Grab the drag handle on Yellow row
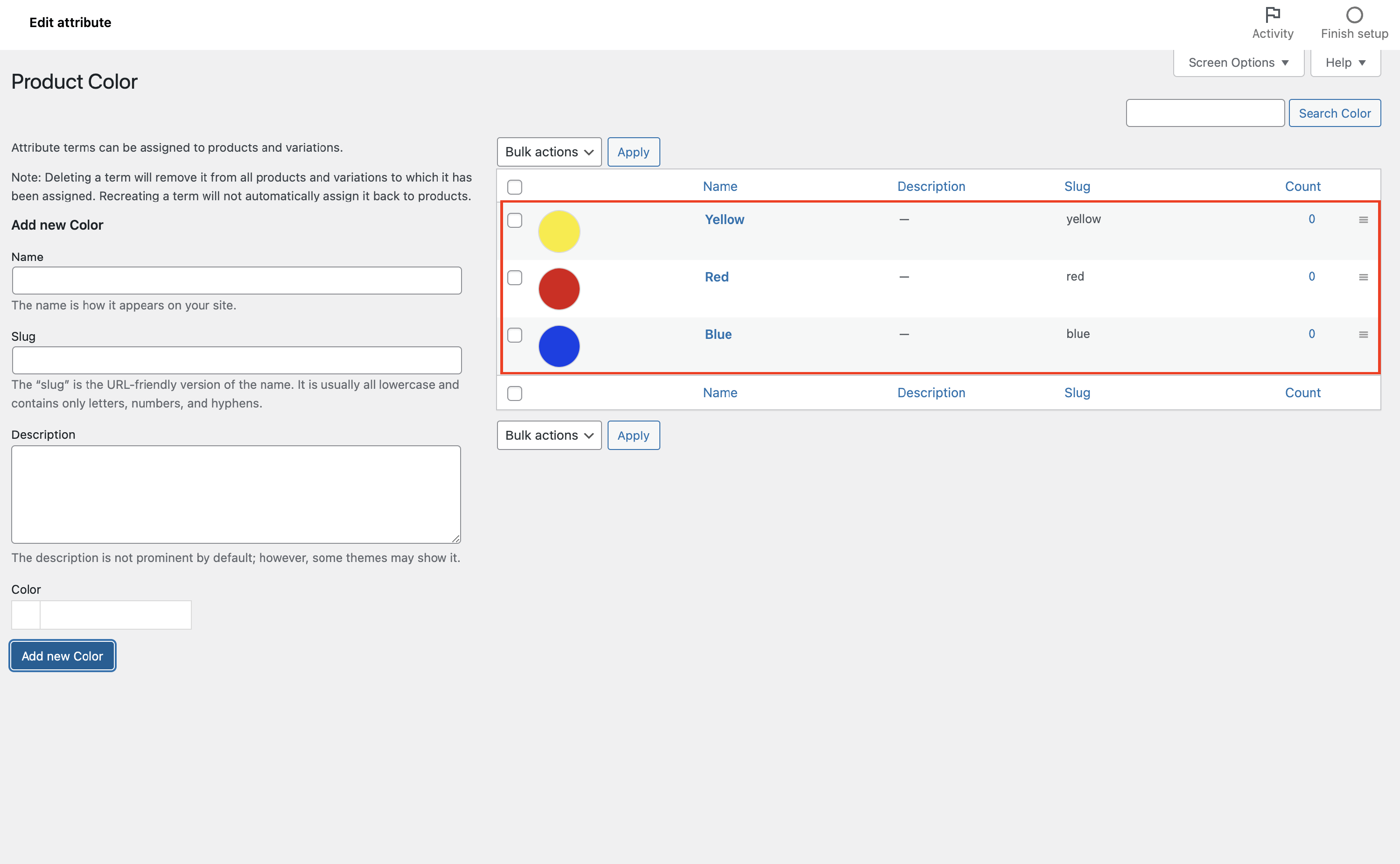Screen dimensions: 1400x864 1364,220
